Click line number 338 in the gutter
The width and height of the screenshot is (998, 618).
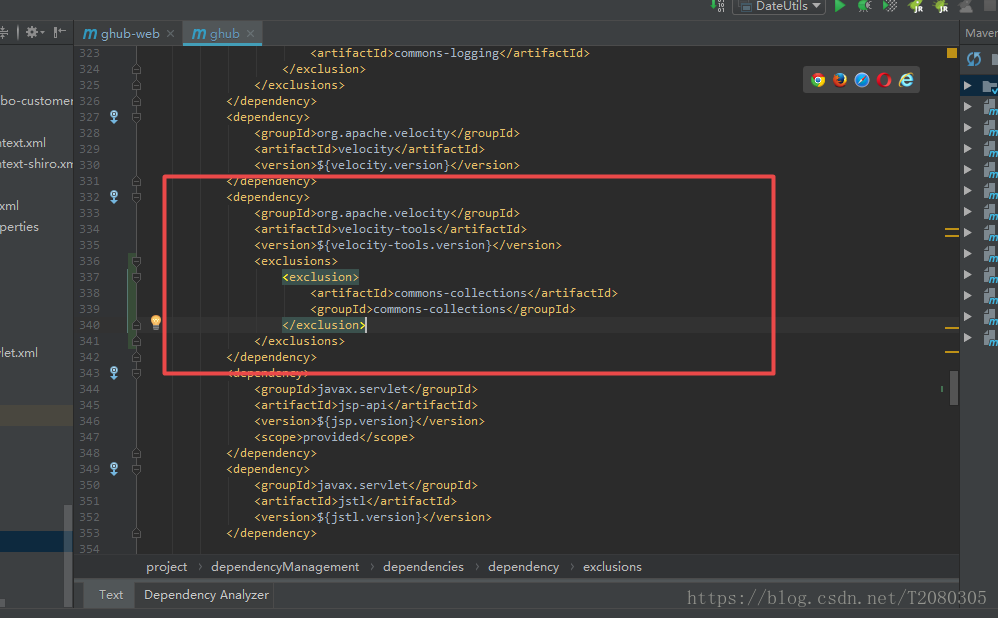(x=90, y=293)
